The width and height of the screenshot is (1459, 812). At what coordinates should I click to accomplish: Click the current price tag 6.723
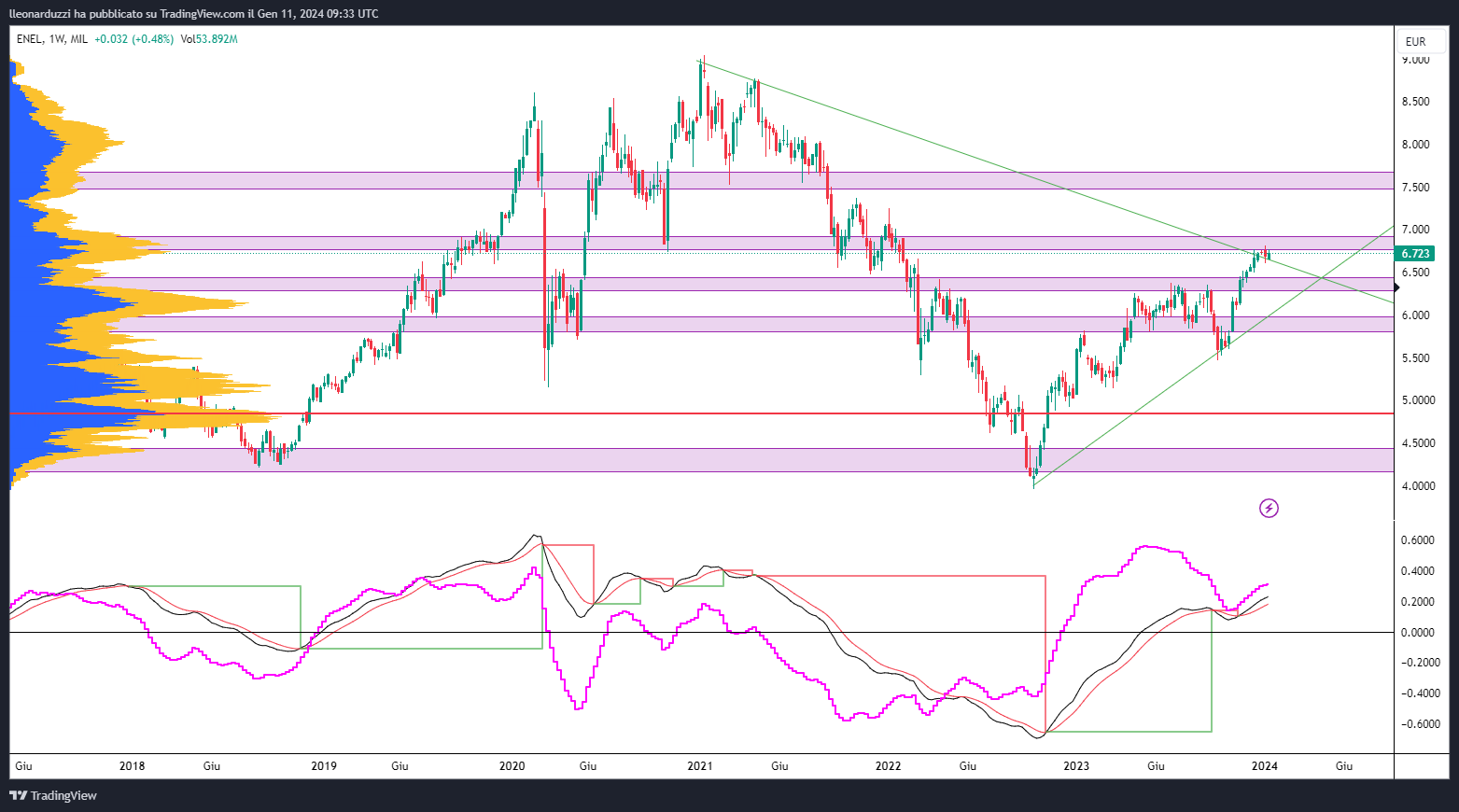(1415, 254)
